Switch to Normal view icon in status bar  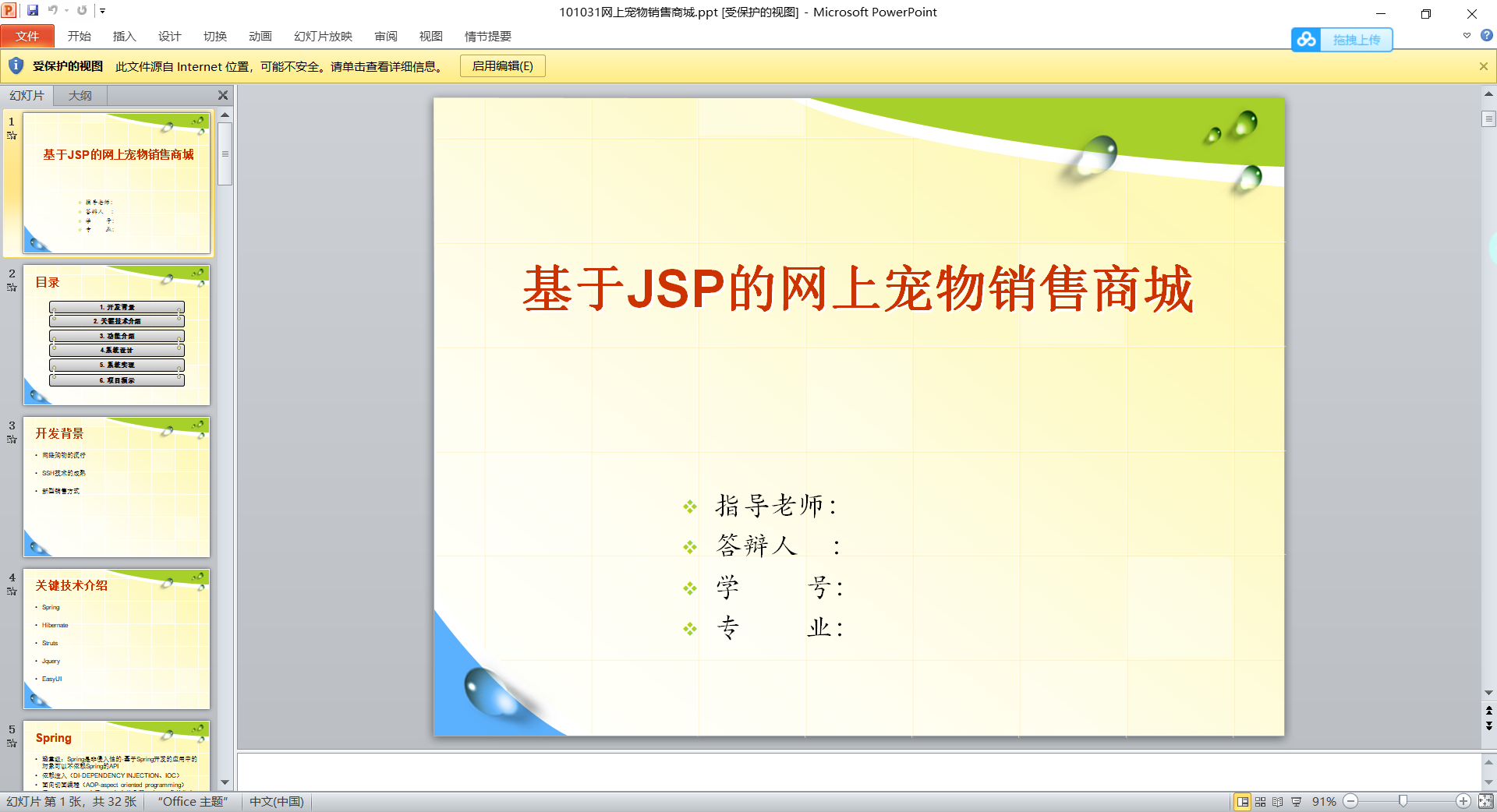(1242, 802)
